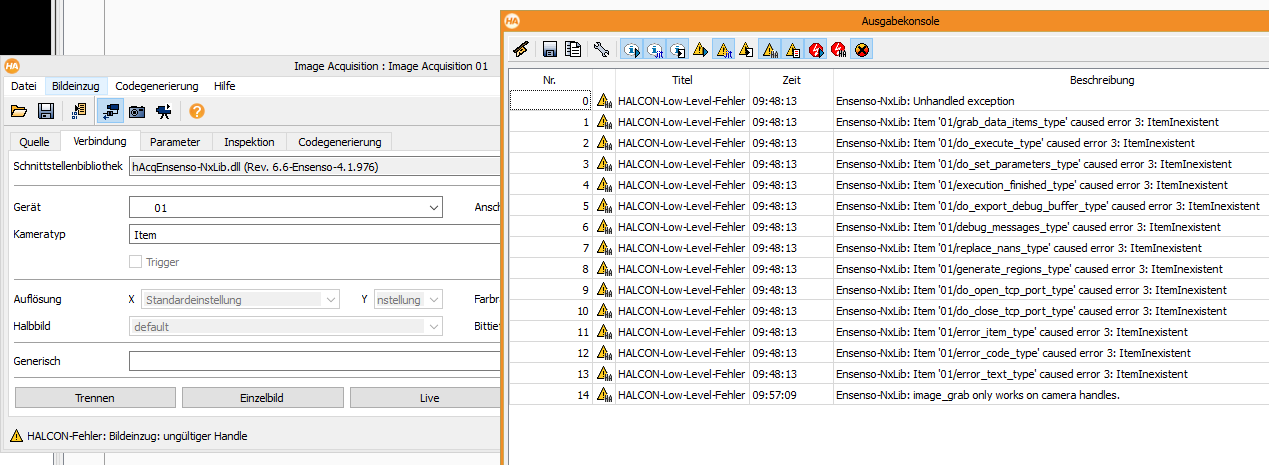
Task: Open the orange help question mark icon
Action: click(197, 111)
